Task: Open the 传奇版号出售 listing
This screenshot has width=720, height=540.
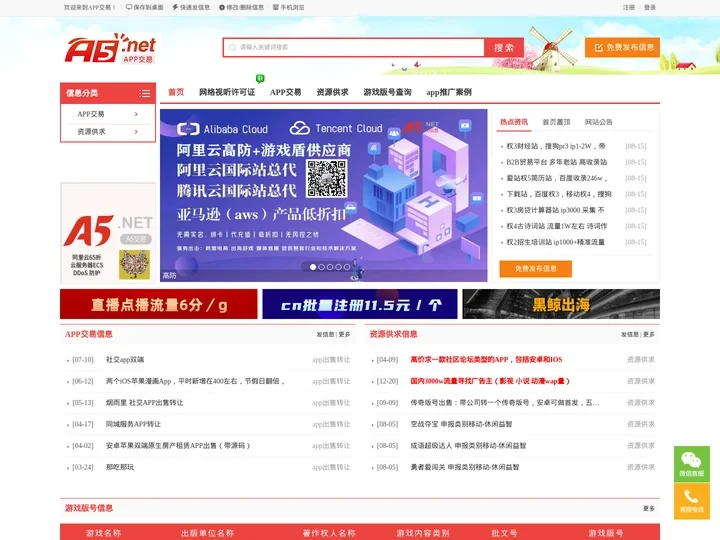Action: coord(505,403)
